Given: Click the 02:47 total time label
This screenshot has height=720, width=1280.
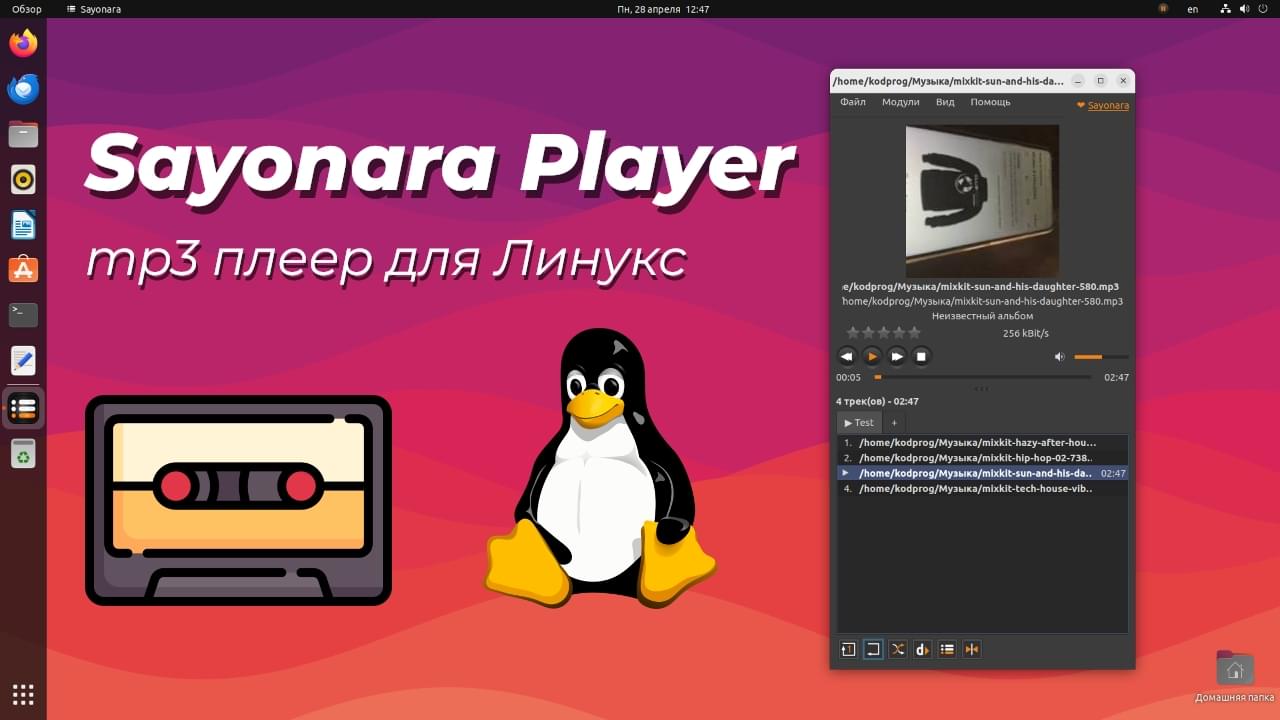Looking at the screenshot, I should tap(1116, 378).
